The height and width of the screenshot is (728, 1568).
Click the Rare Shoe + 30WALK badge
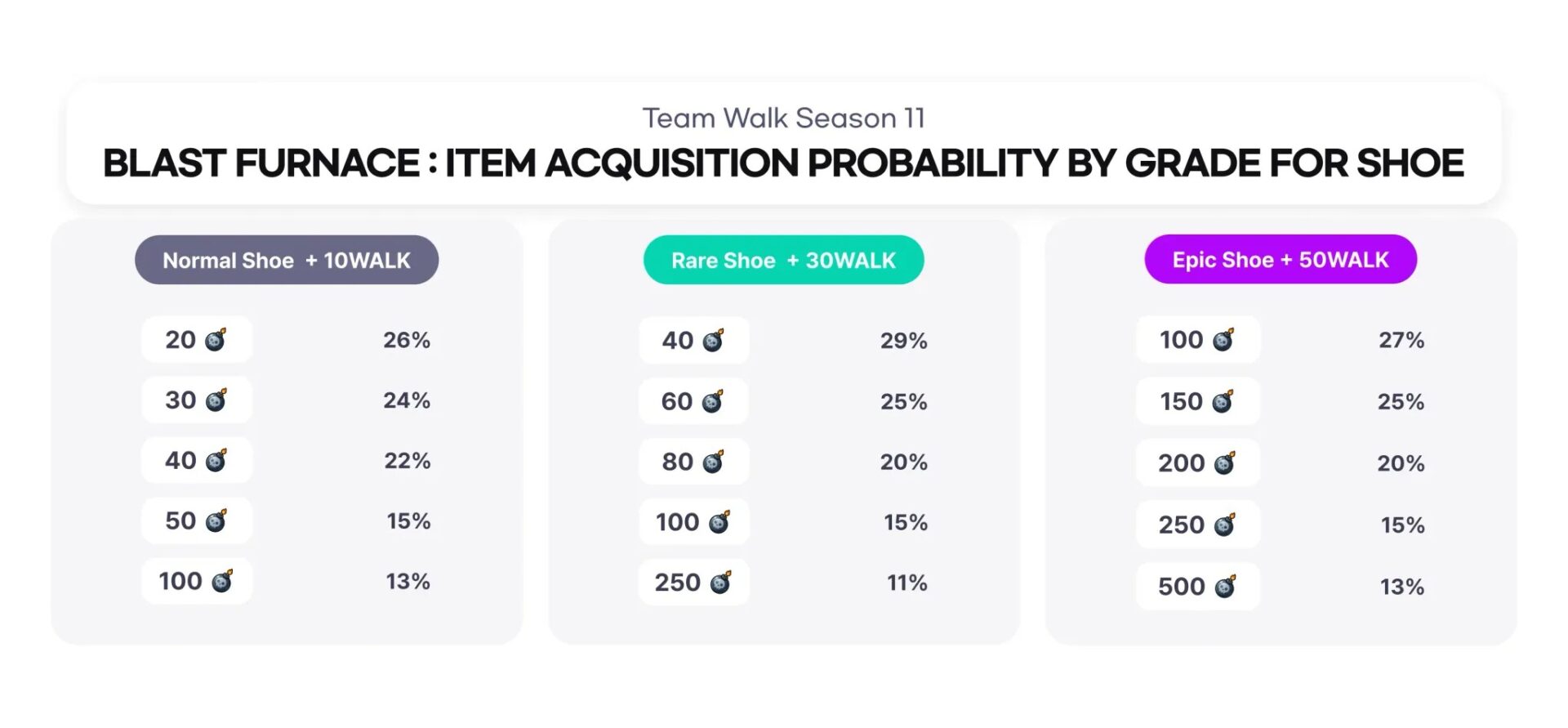(784, 260)
